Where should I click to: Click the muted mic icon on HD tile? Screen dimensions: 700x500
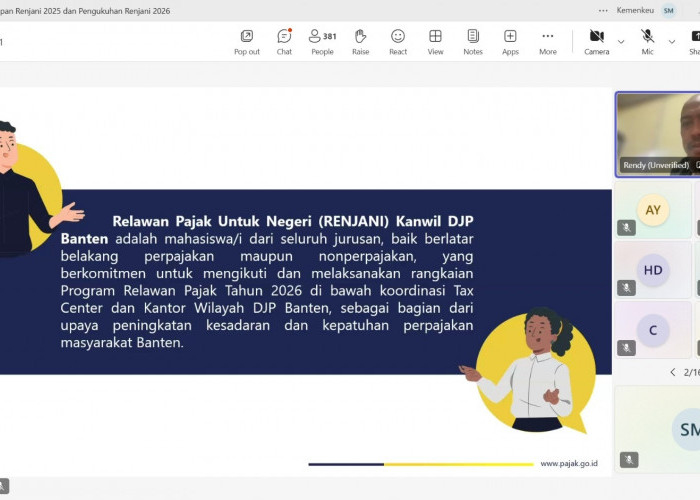626,288
